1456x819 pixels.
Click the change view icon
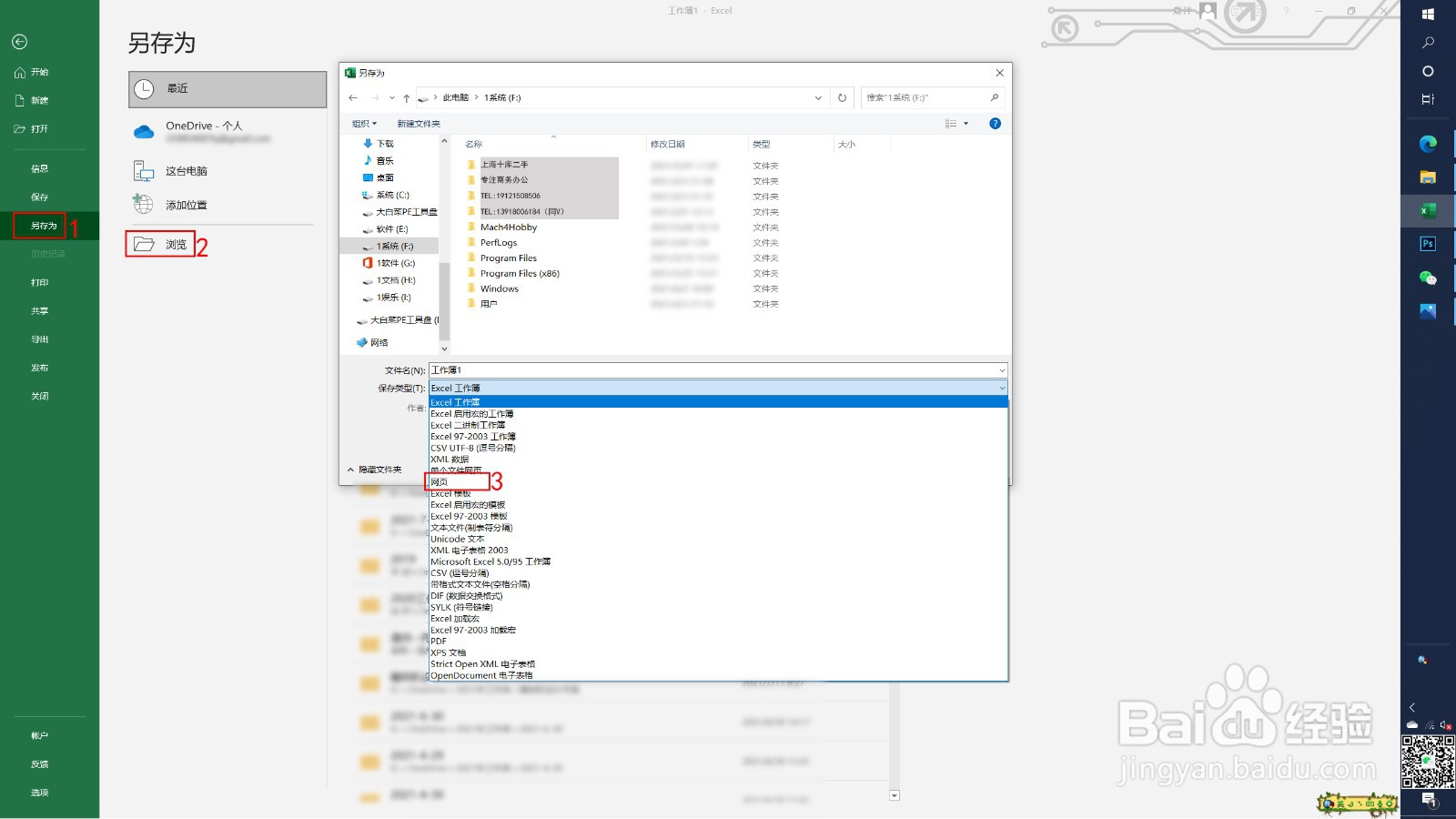tap(950, 124)
